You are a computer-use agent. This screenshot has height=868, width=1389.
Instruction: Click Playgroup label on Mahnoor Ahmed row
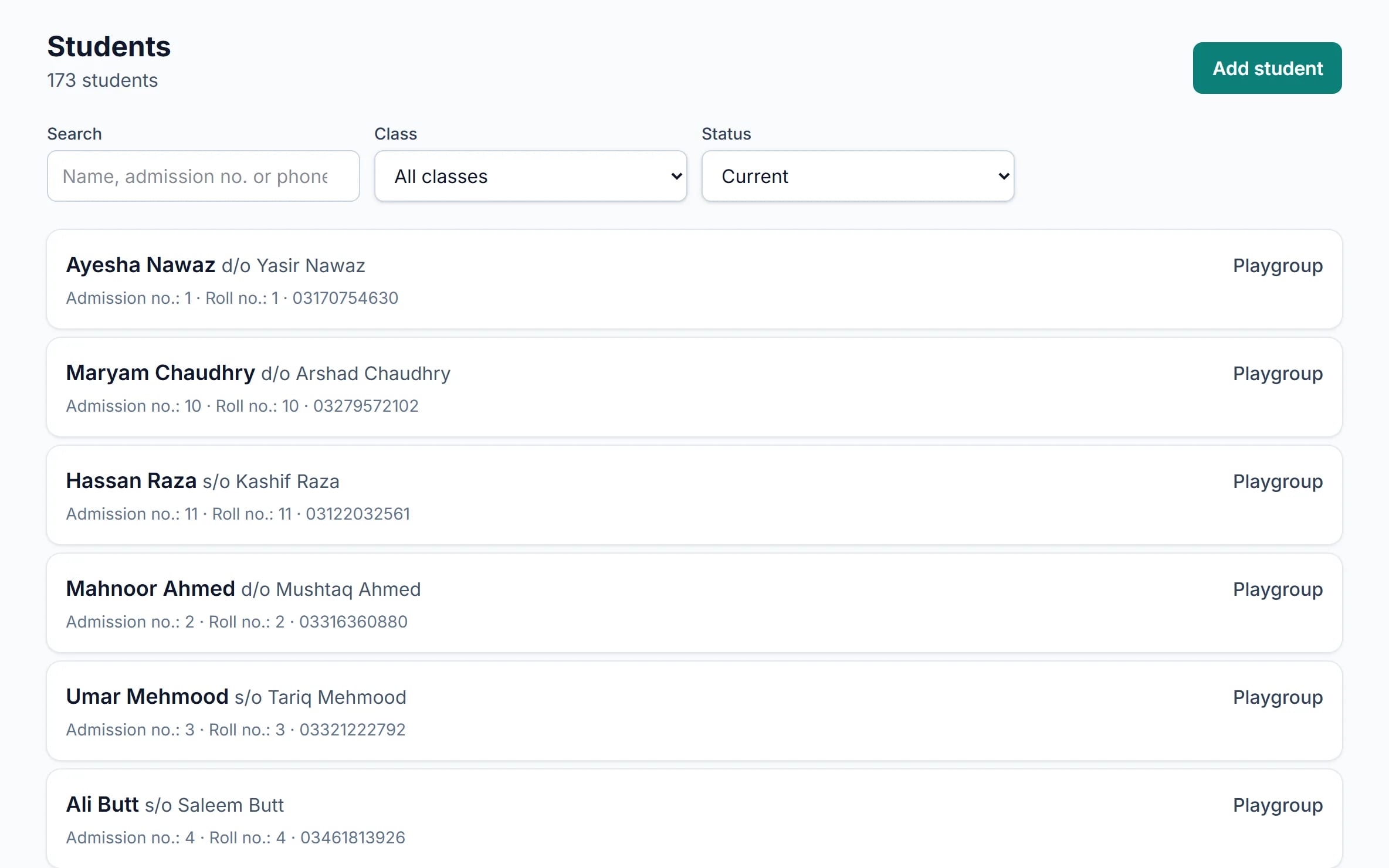[1278, 590]
